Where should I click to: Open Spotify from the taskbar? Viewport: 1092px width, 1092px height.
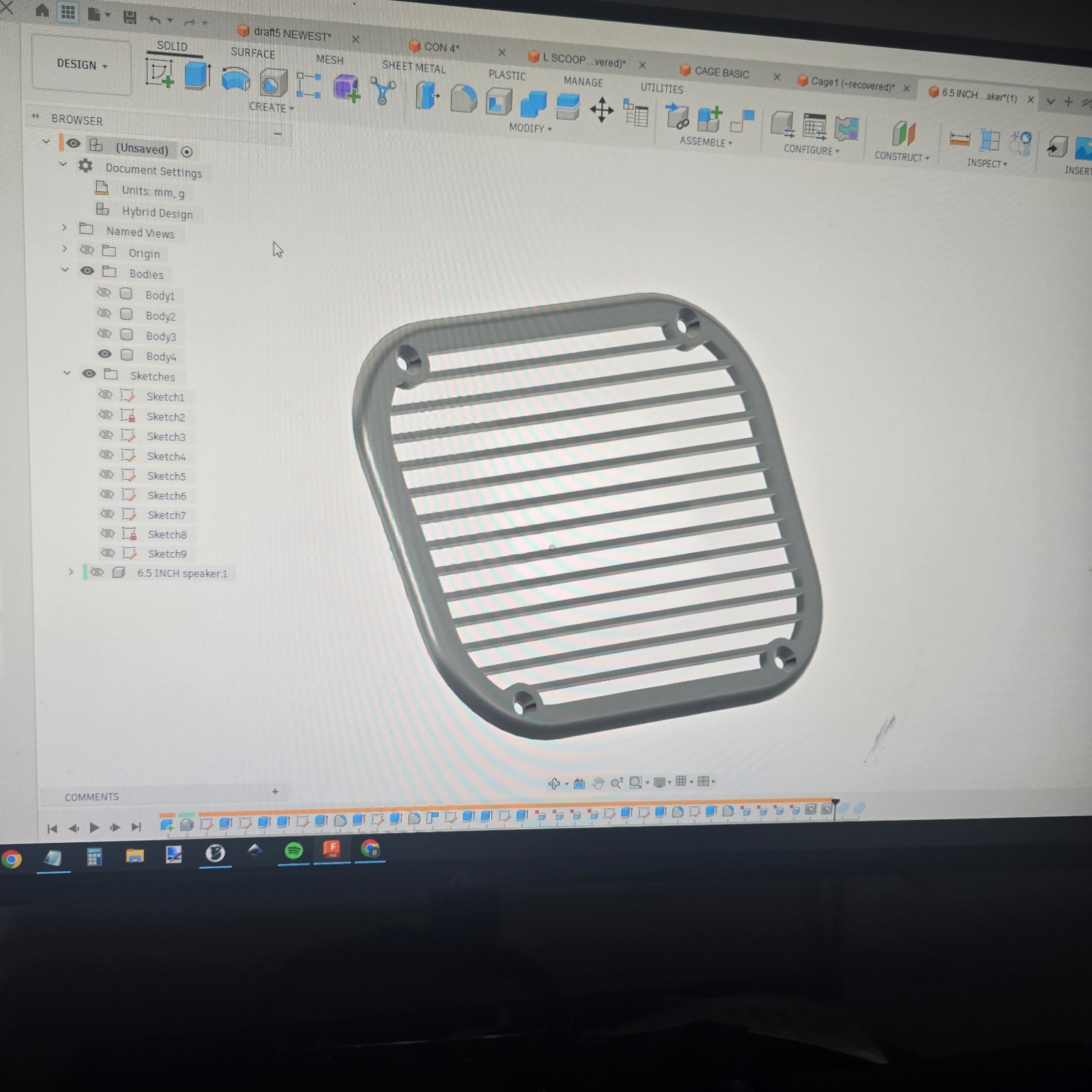pos(293,850)
